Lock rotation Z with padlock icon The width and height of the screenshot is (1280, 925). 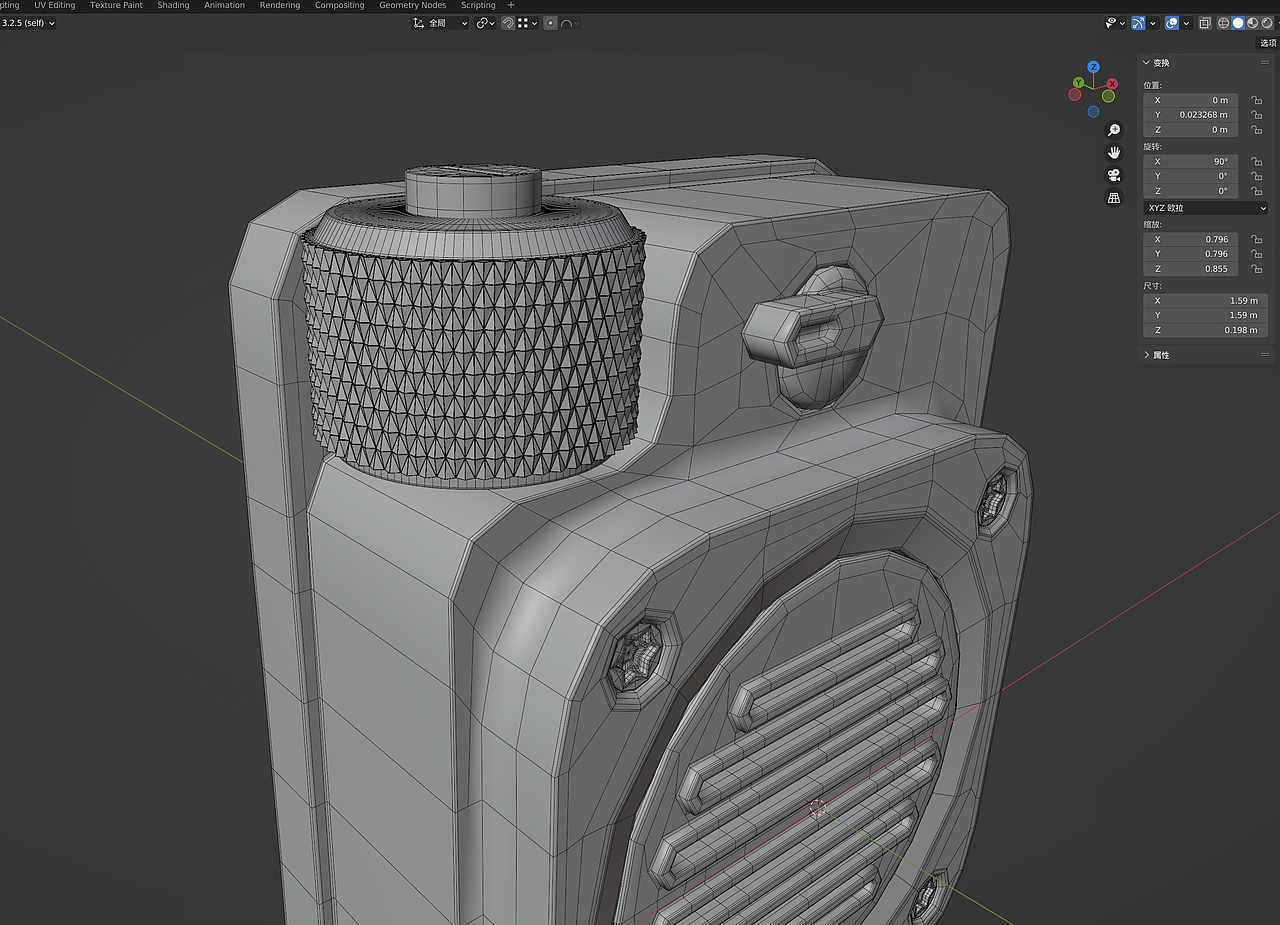coord(1256,191)
